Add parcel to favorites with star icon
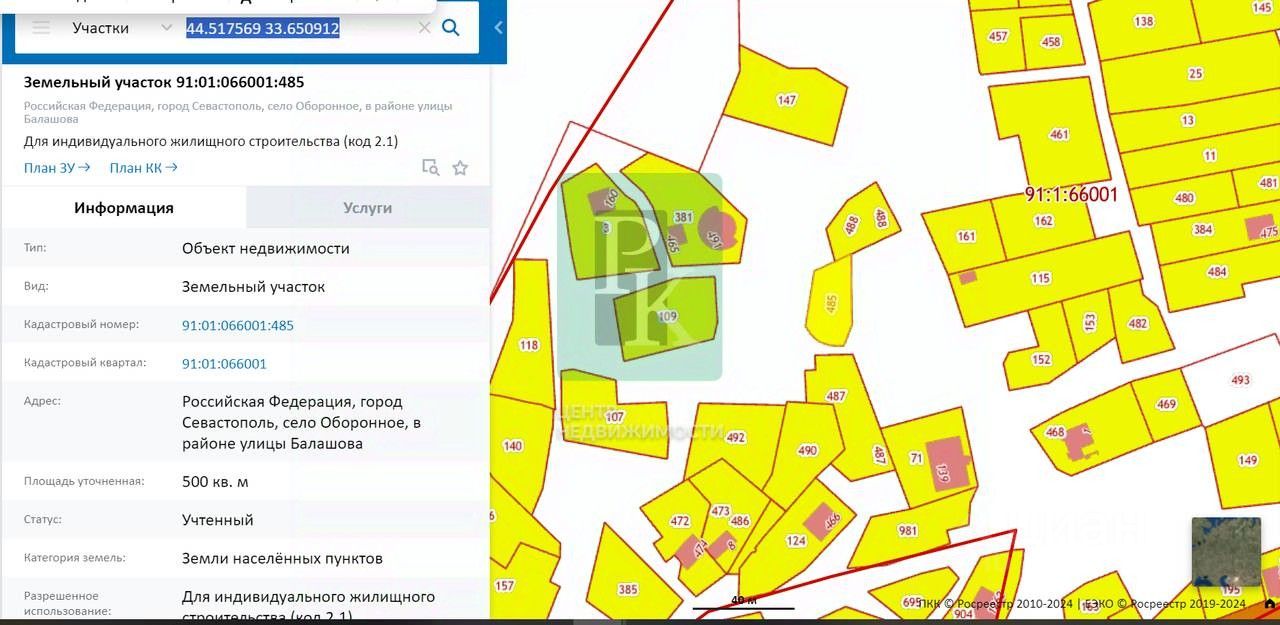 [x=460, y=168]
